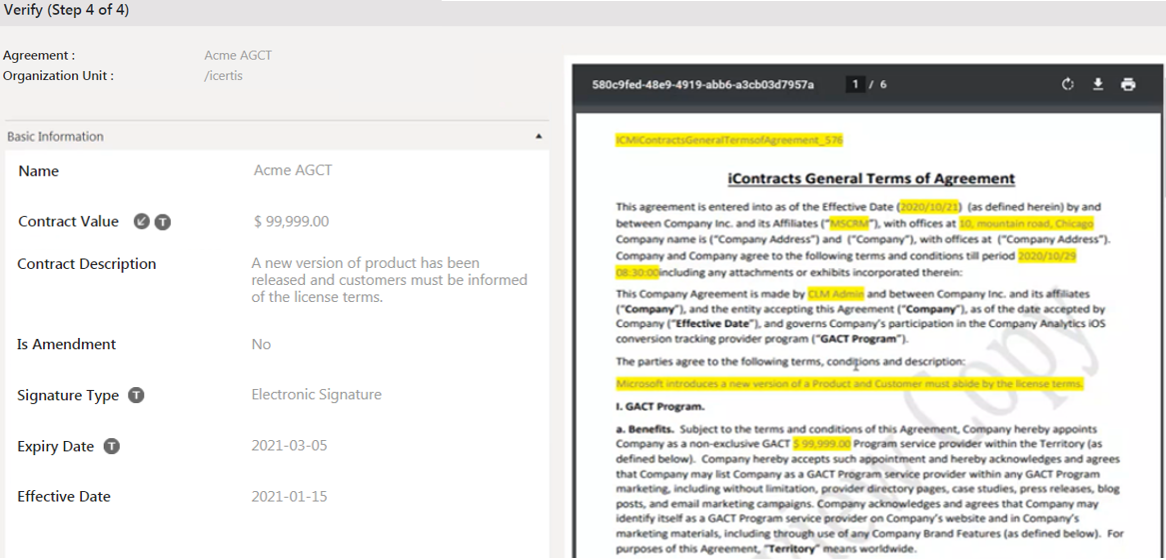Download the PDF document
Screen dimensions: 1166x560
pos(1098,84)
